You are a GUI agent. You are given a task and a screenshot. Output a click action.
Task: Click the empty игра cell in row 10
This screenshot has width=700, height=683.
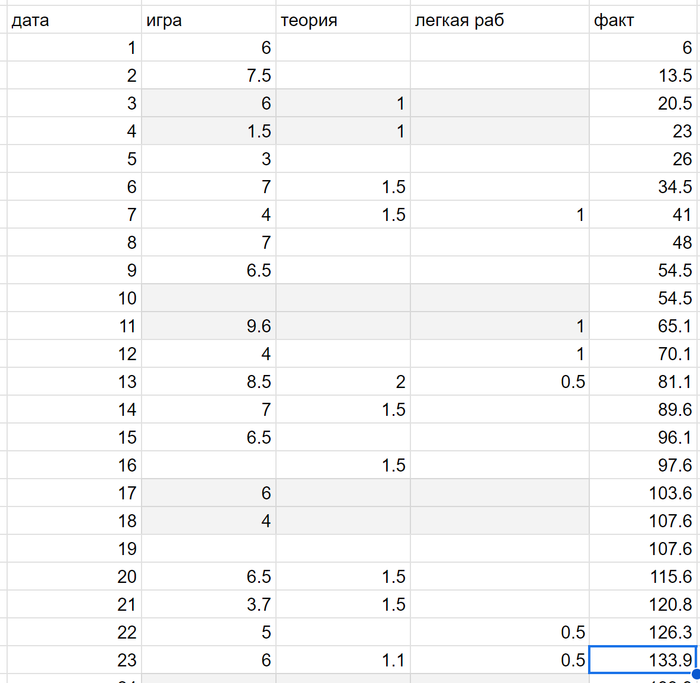pyautogui.click(x=208, y=297)
